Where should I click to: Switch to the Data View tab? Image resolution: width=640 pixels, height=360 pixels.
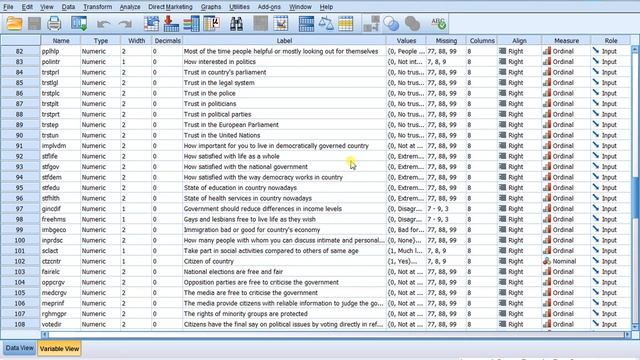[19, 348]
